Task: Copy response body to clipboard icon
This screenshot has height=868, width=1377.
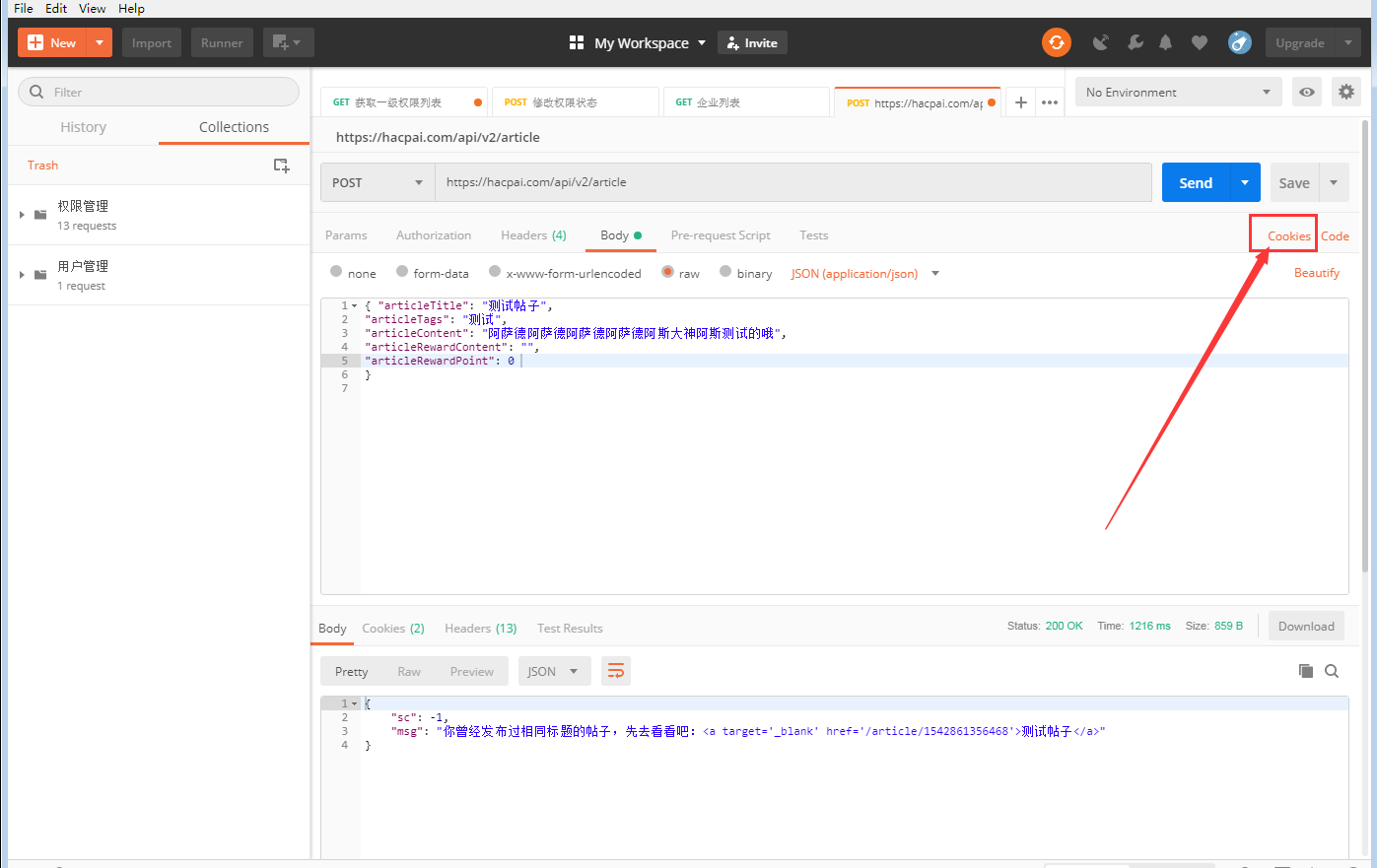Action: [x=1305, y=671]
